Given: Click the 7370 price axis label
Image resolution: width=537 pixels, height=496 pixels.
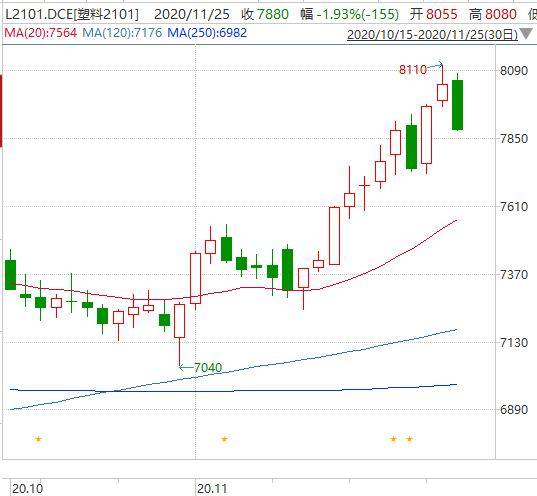Looking at the screenshot, I should (x=514, y=275).
